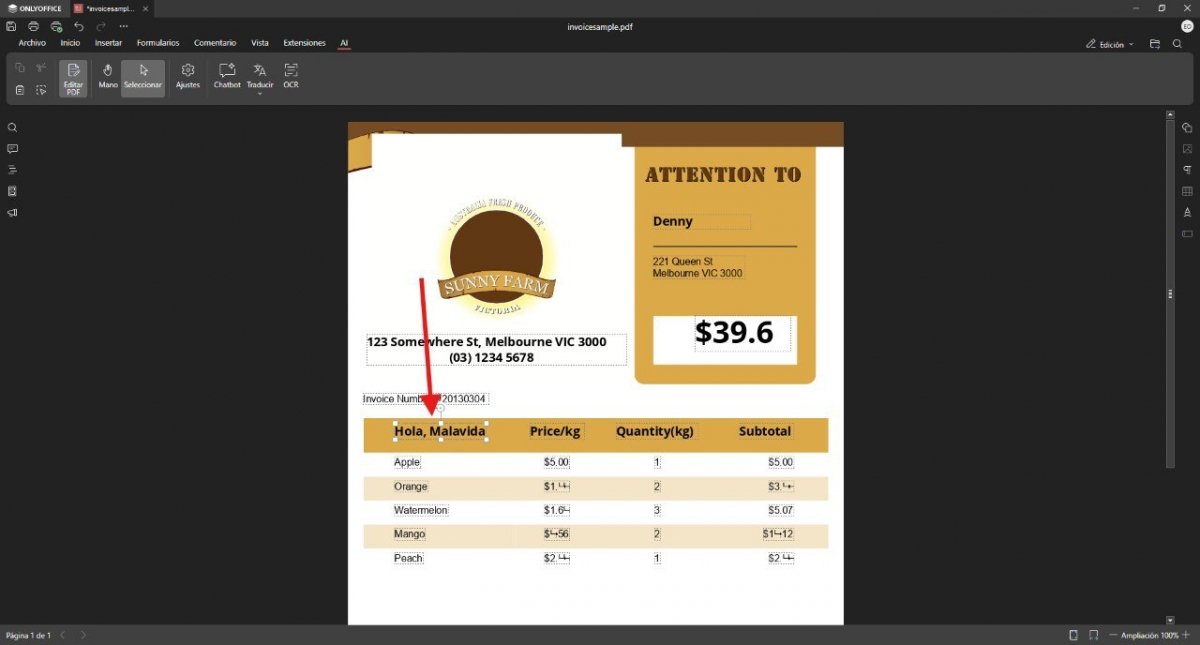Expand the Traducir dropdown arrow
Screen dimensions: 1200x645
tap(260, 94)
